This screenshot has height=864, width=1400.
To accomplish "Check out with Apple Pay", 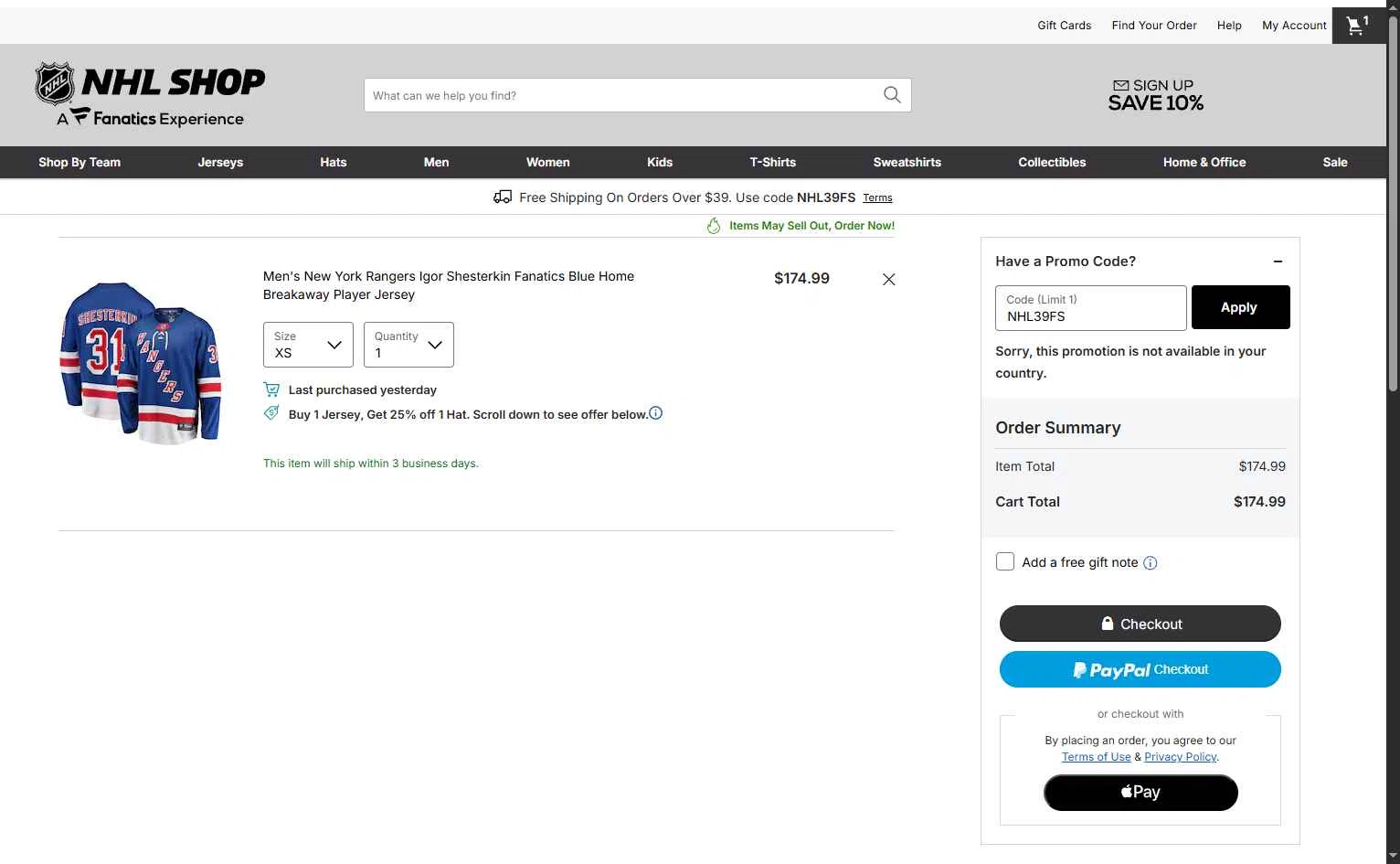I will 1140,793.
